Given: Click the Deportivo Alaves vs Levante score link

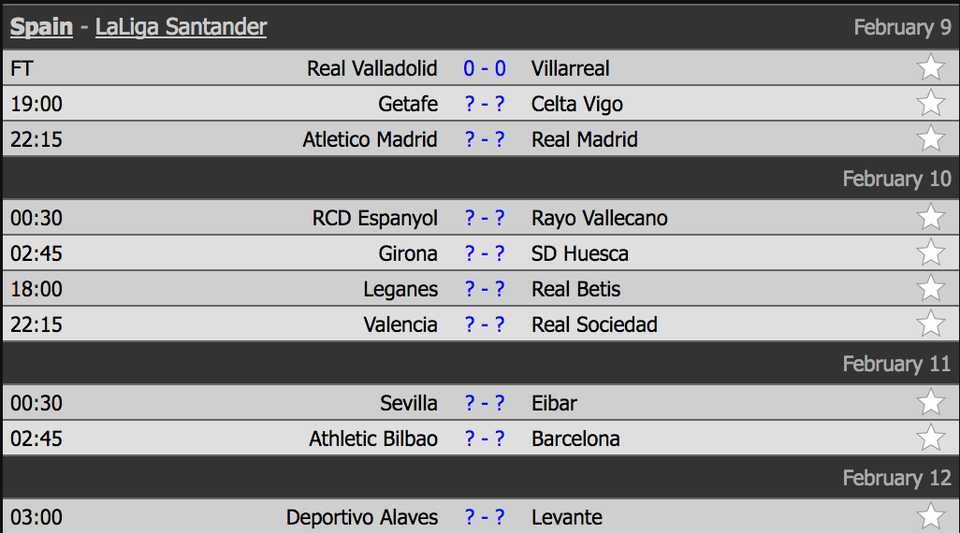Looking at the screenshot, I should [x=484, y=517].
